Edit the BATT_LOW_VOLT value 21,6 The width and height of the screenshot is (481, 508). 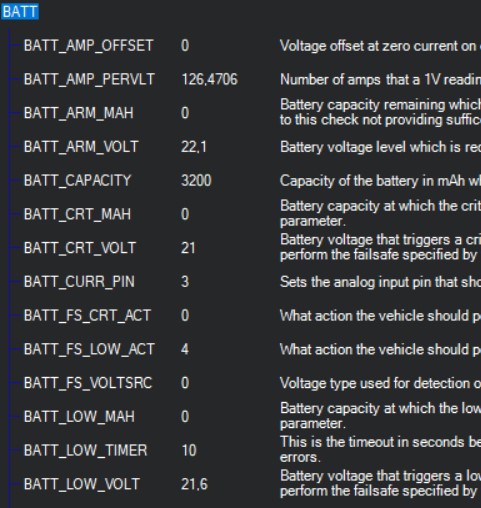194,484
